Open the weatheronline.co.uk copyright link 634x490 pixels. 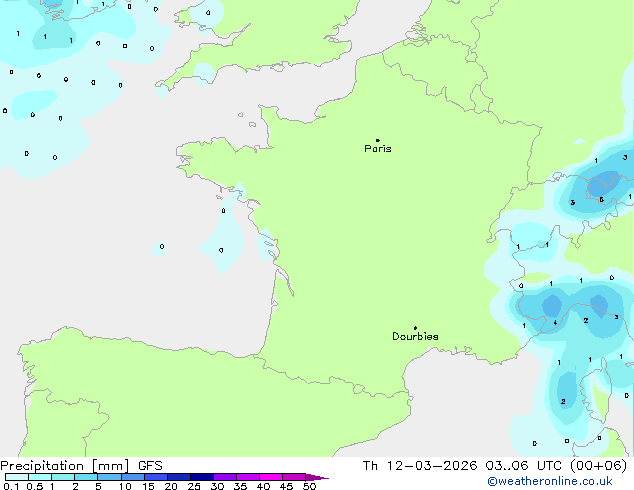tap(550, 481)
